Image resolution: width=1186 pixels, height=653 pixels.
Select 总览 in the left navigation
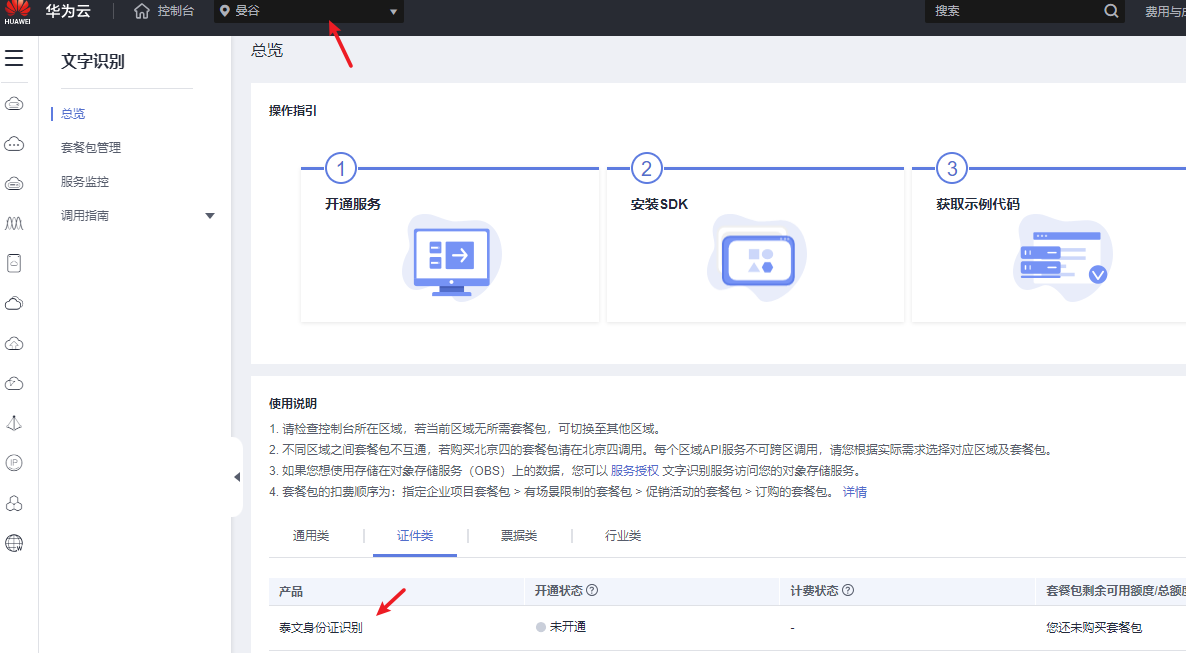73,113
